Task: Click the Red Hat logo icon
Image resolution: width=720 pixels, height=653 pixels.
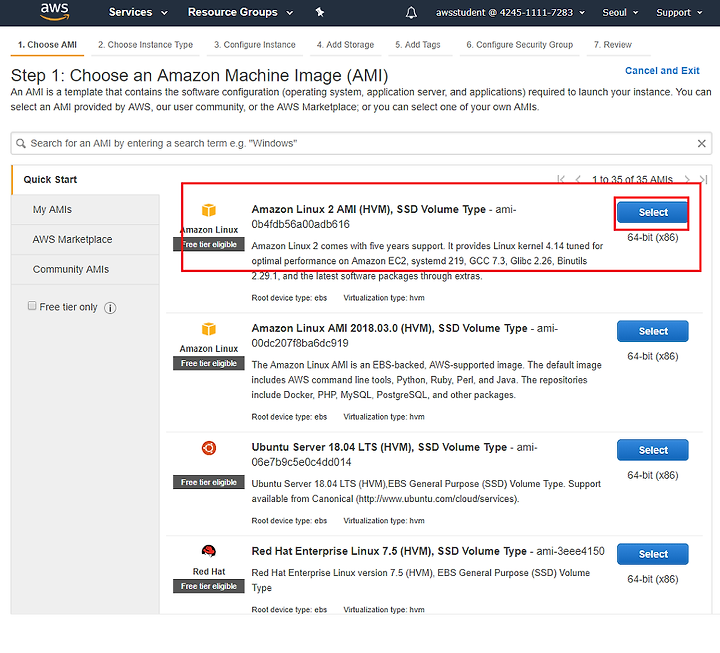Action: tap(208, 551)
